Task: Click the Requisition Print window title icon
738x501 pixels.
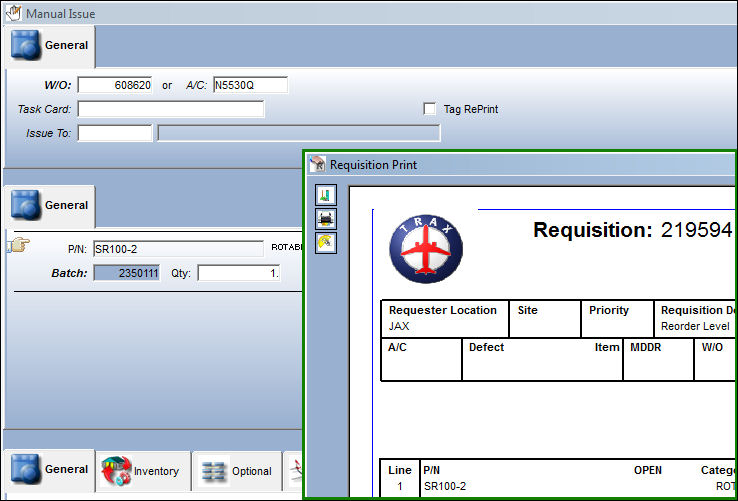Action: click(x=318, y=164)
